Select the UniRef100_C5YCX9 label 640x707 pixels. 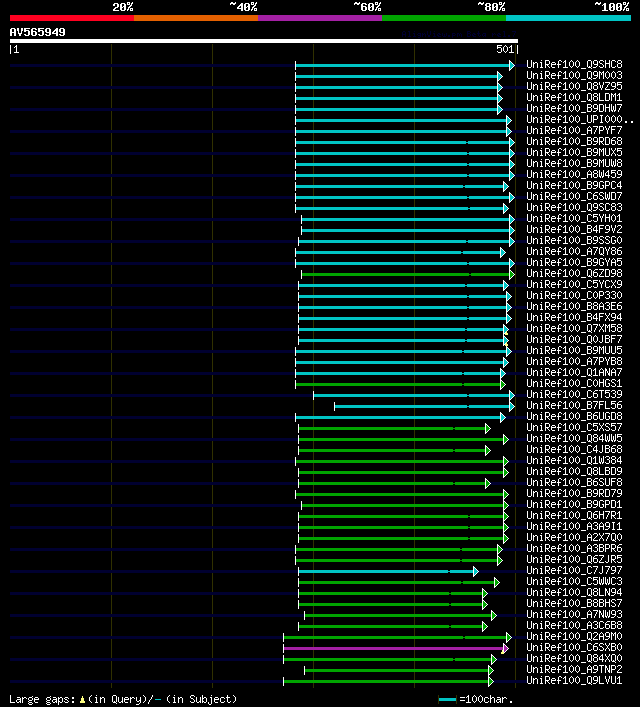[574, 285]
